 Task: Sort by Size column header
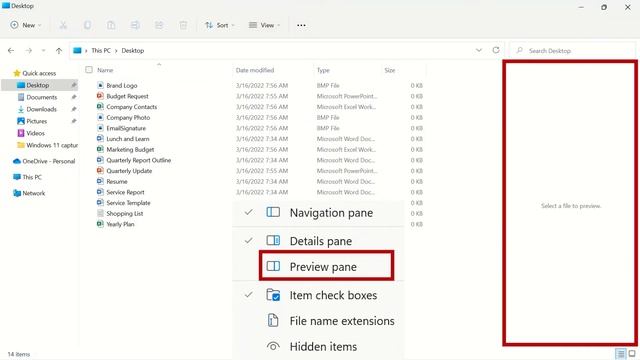point(389,70)
